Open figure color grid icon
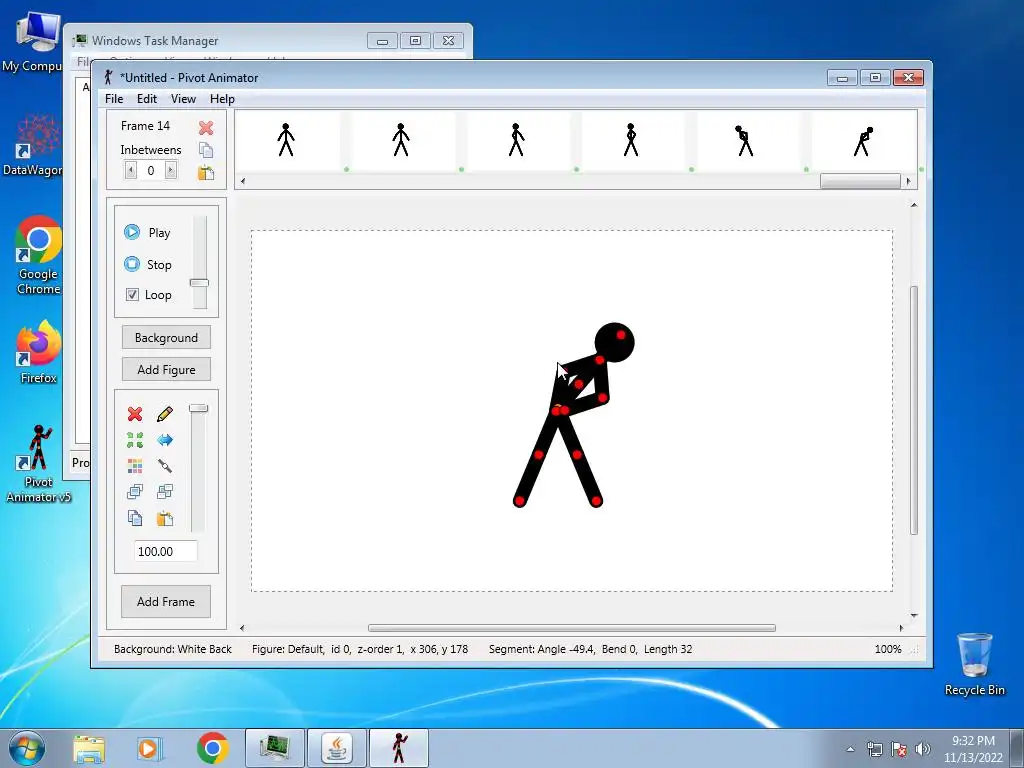Screen dimensions: 1024x768 (135, 466)
